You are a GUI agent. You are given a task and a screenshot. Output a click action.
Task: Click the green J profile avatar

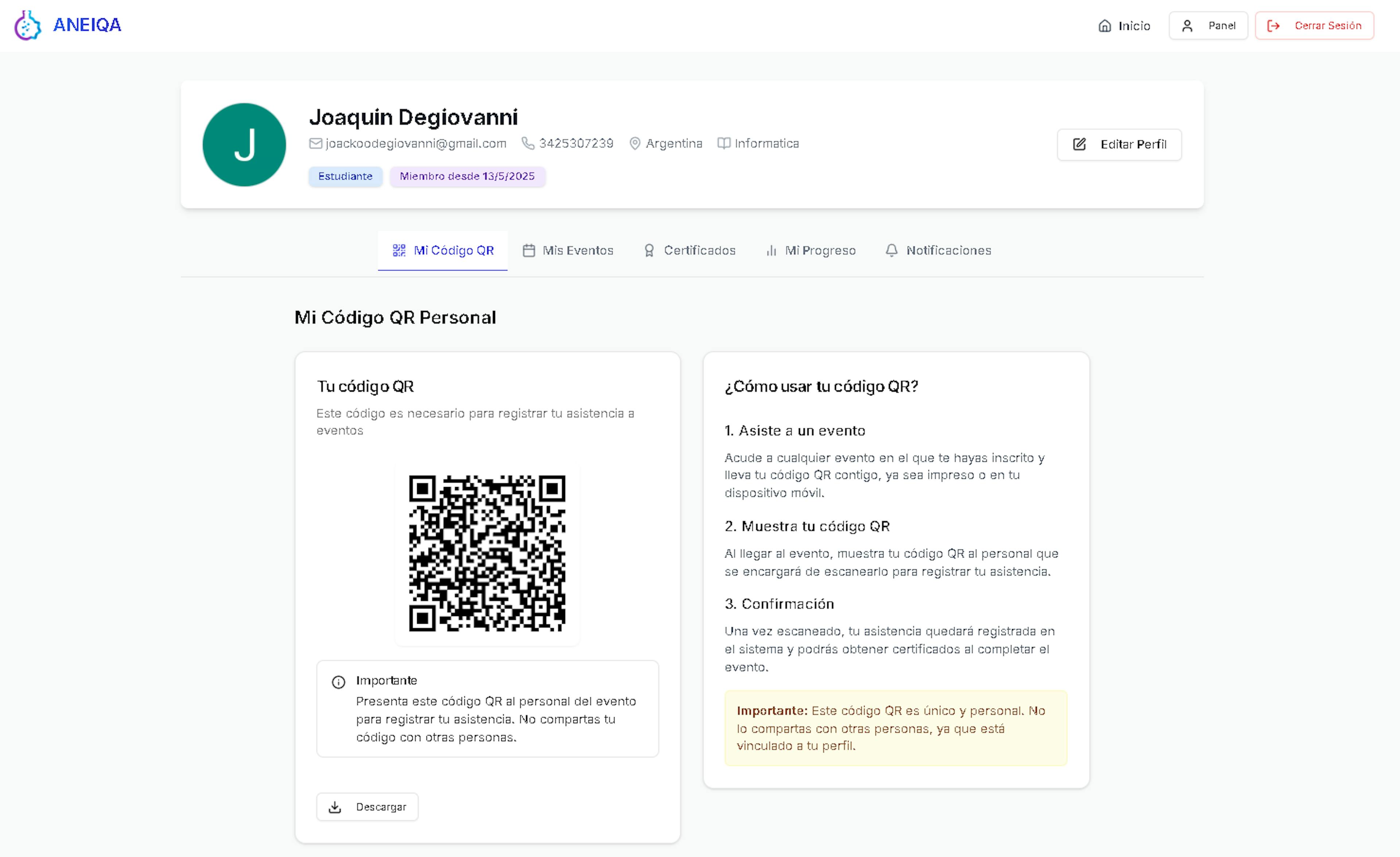(244, 145)
